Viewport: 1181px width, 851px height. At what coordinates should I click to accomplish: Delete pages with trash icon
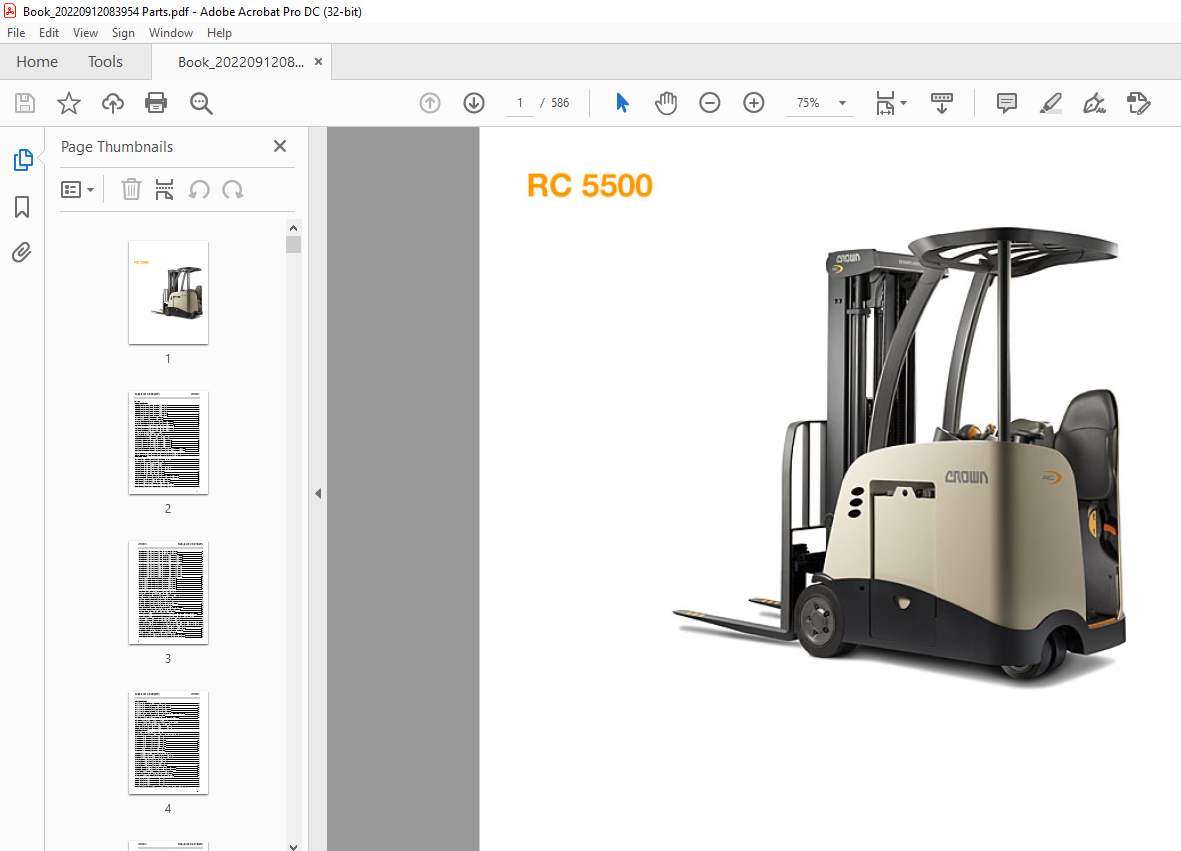click(131, 190)
